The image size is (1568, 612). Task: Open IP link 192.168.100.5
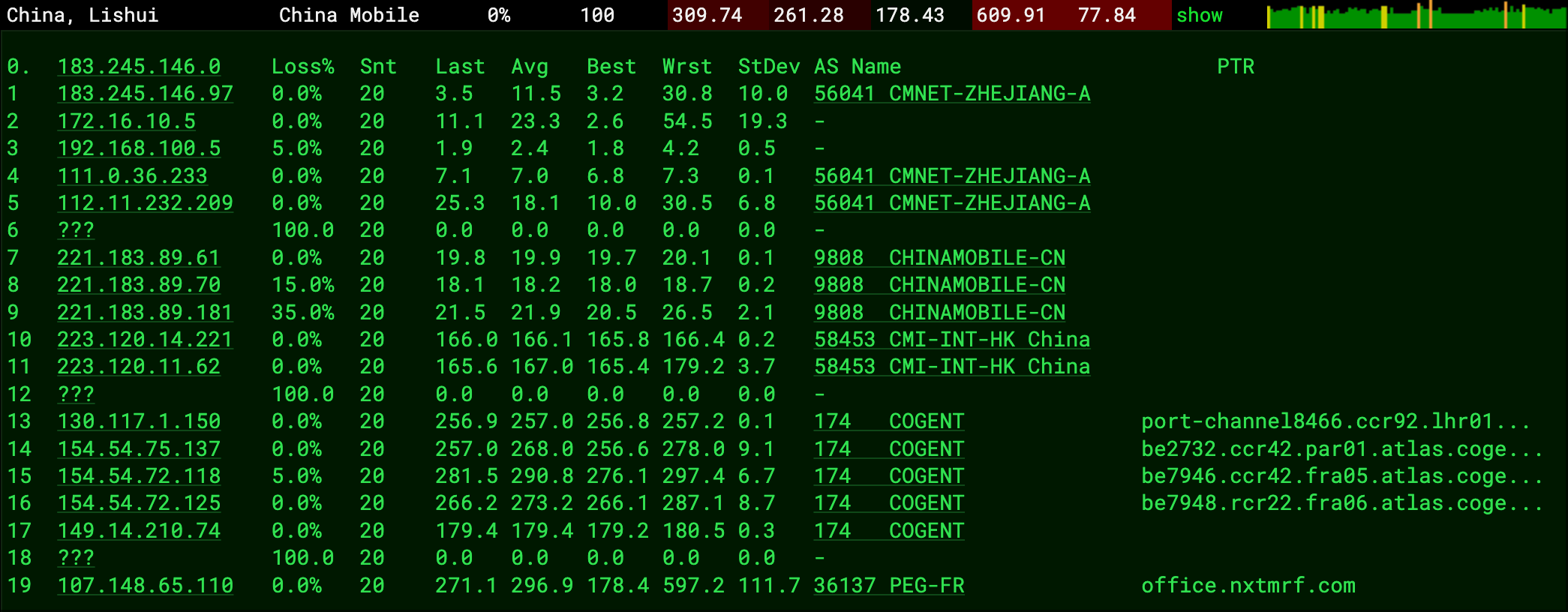click(x=139, y=148)
